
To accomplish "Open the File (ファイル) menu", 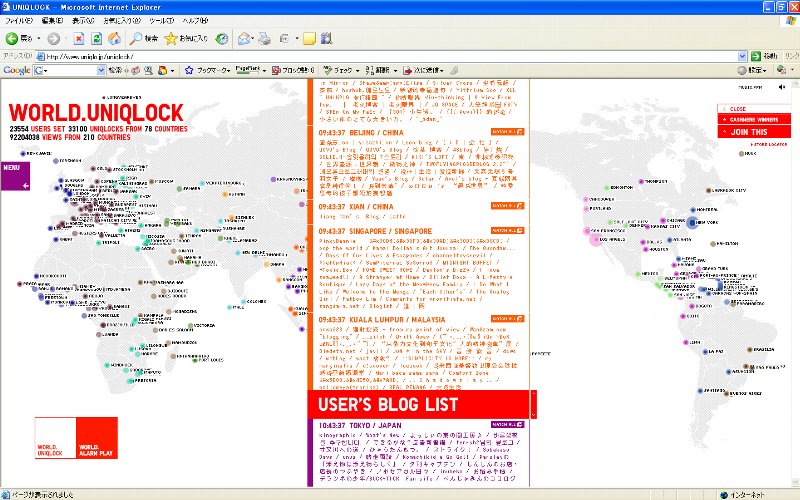I will tap(18, 21).
